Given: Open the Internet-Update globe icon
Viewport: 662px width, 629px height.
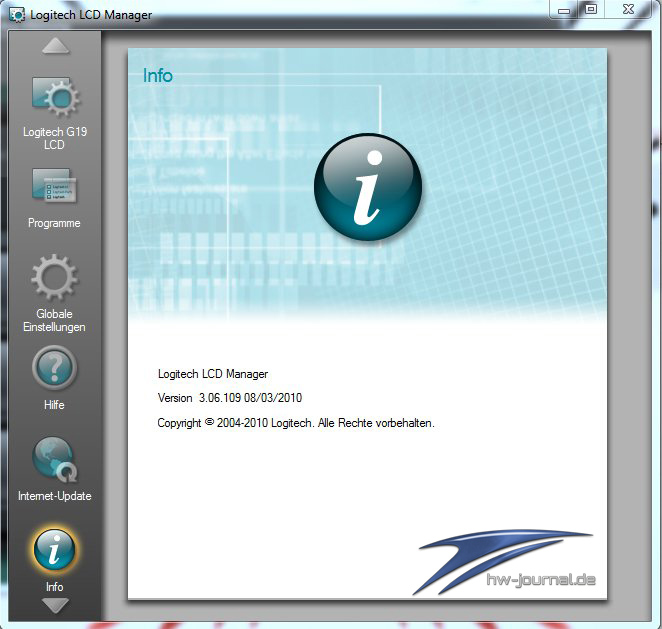Looking at the screenshot, I should [55, 460].
